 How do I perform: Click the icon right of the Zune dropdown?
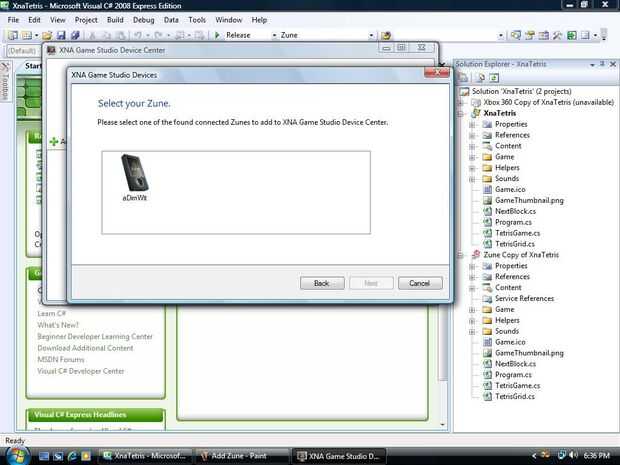coord(386,35)
